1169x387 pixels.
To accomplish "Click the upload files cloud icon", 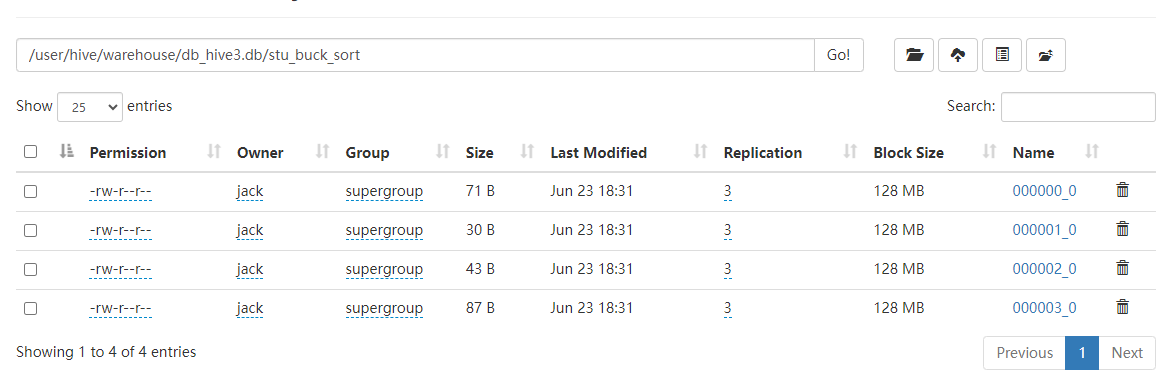I will pos(958,55).
